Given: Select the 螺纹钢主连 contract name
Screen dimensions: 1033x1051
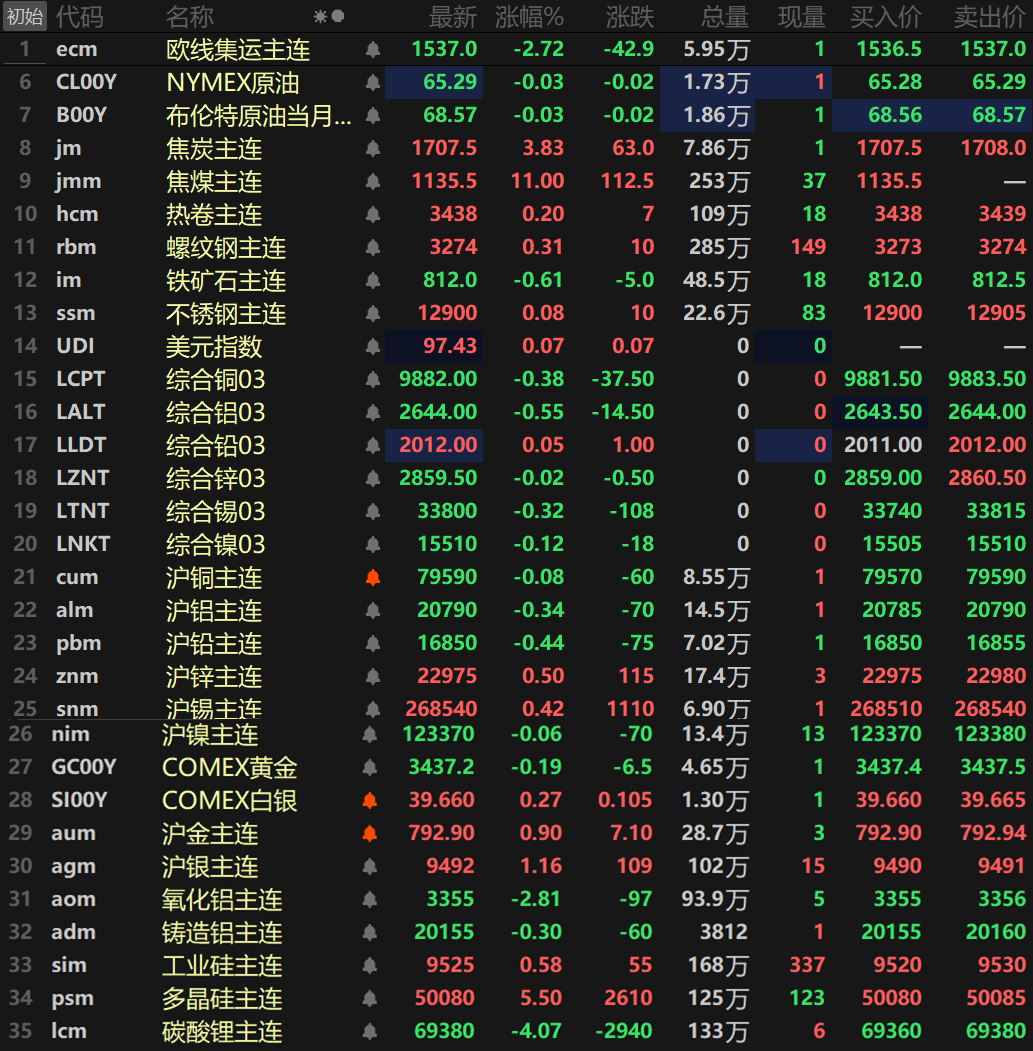Looking at the screenshot, I should (226, 248).
